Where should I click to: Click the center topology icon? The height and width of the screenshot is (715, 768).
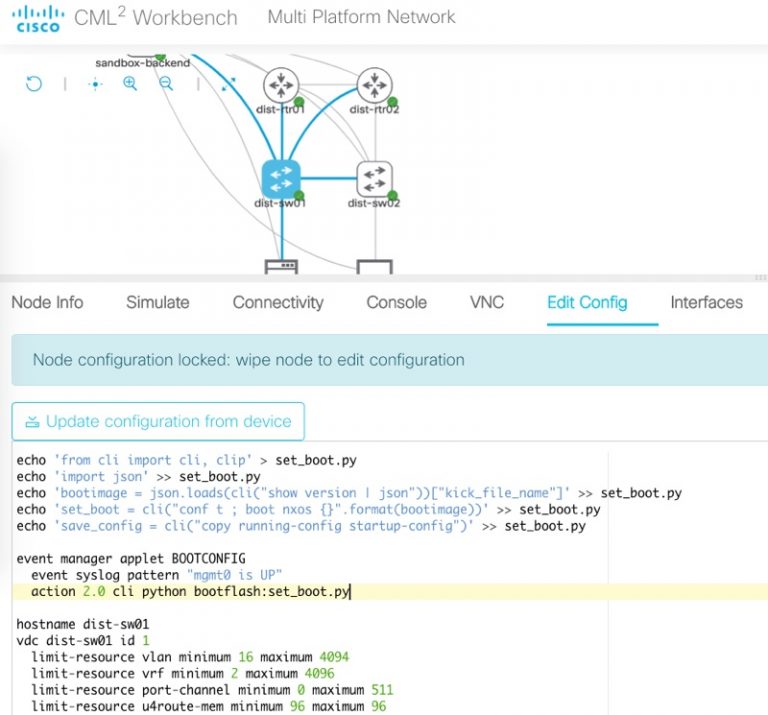pyautogui.click(x=96, y=84)
